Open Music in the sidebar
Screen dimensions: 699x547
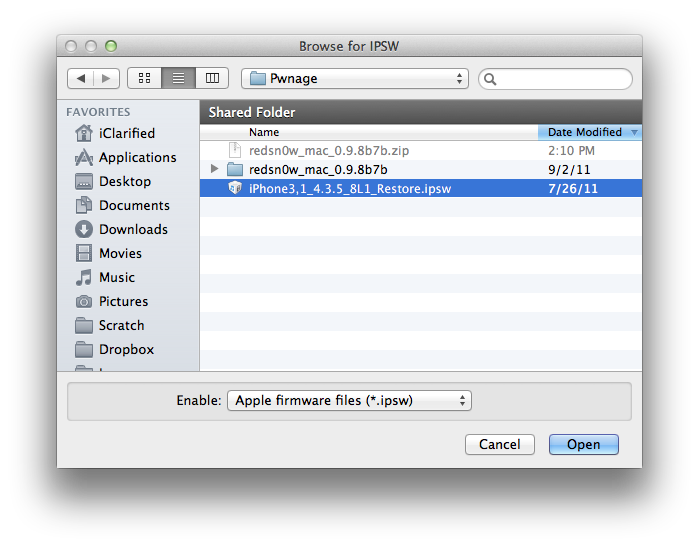pos(105,278)
